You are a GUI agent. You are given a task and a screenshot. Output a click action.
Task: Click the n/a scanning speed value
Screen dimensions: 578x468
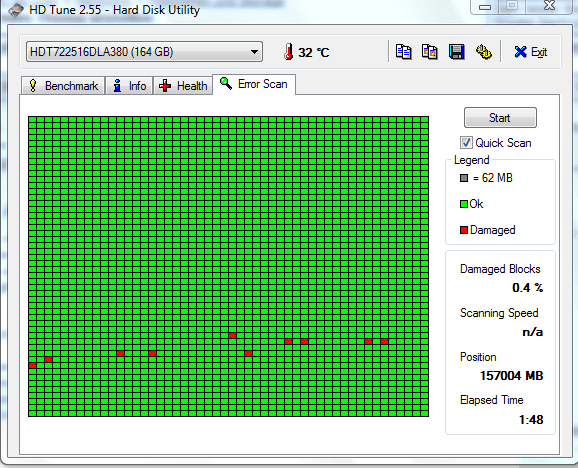coord(533,332)
